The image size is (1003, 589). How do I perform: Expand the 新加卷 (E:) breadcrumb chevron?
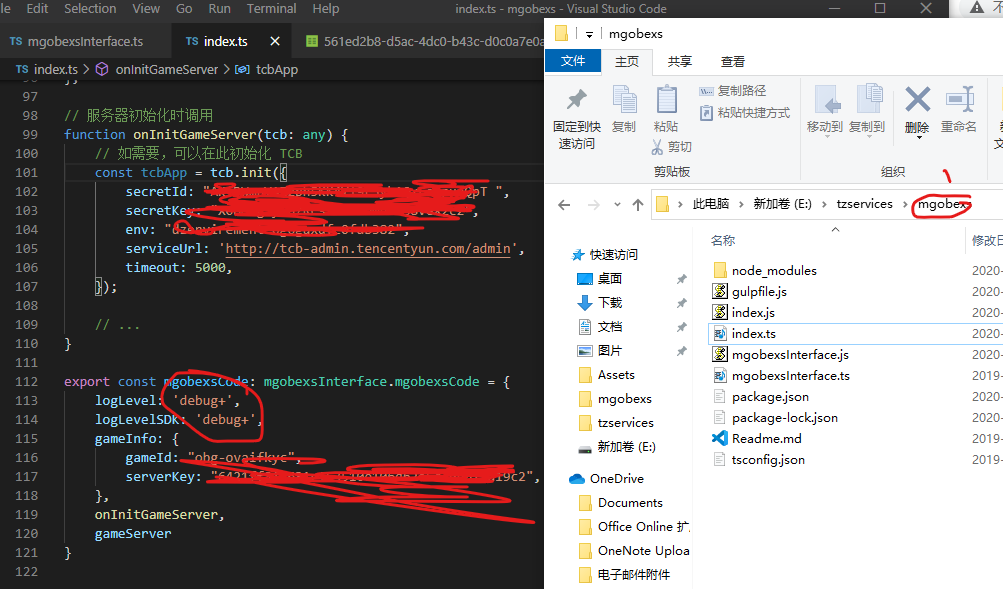[824, 204]
